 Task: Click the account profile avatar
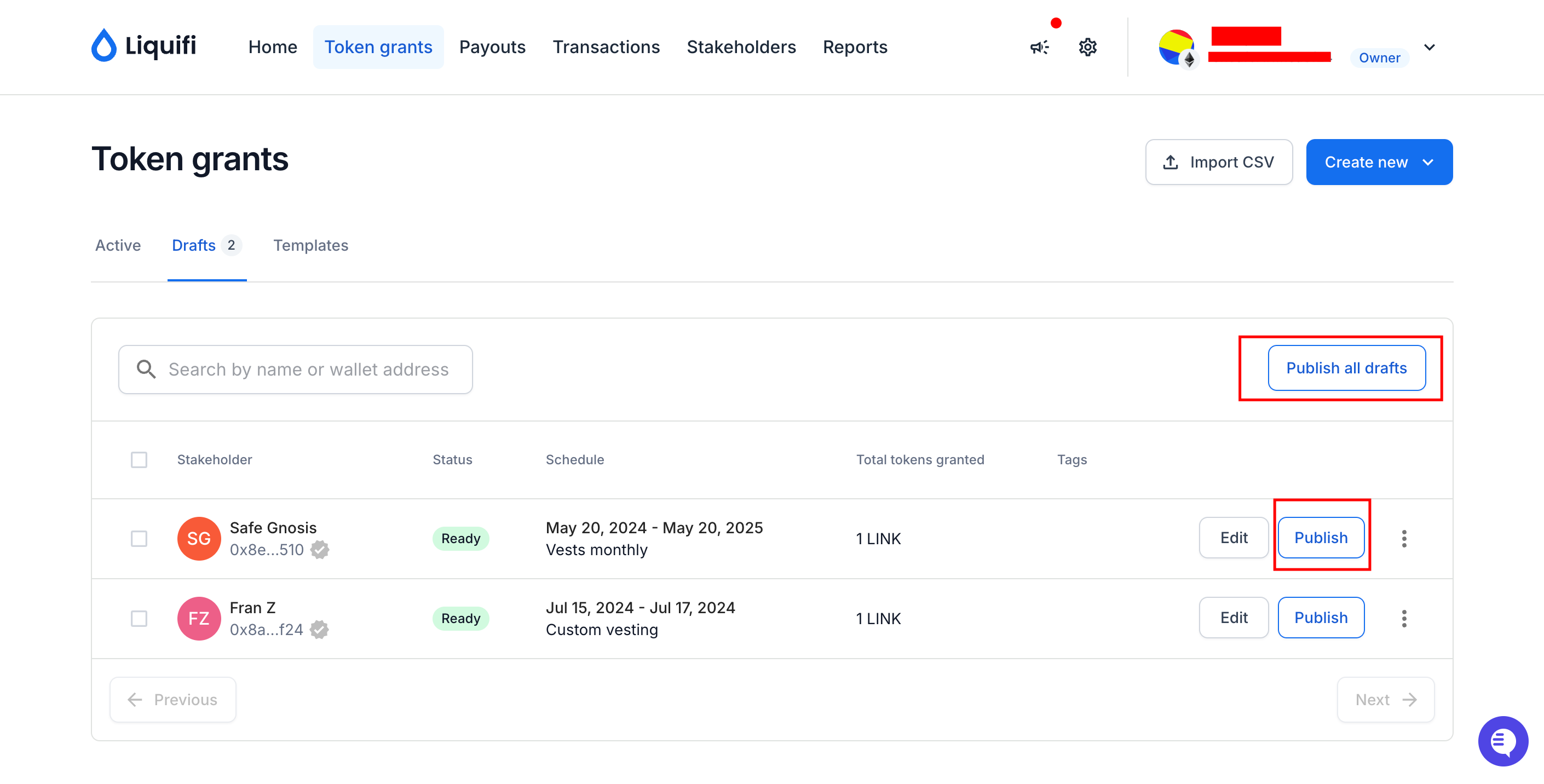[x=1176, y=47]
